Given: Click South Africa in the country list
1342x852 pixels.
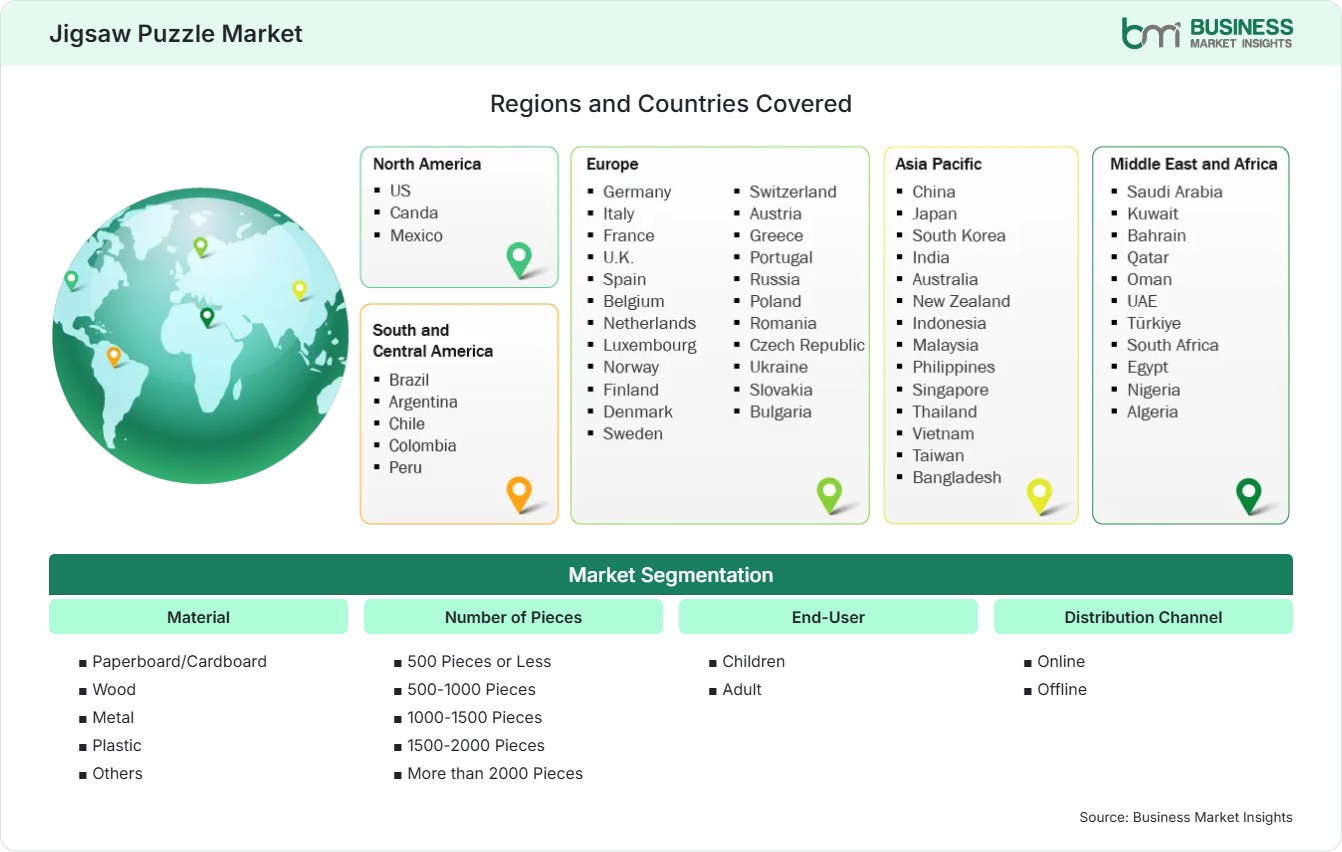Looking at the screenshot, I should tap(1173, 345).
